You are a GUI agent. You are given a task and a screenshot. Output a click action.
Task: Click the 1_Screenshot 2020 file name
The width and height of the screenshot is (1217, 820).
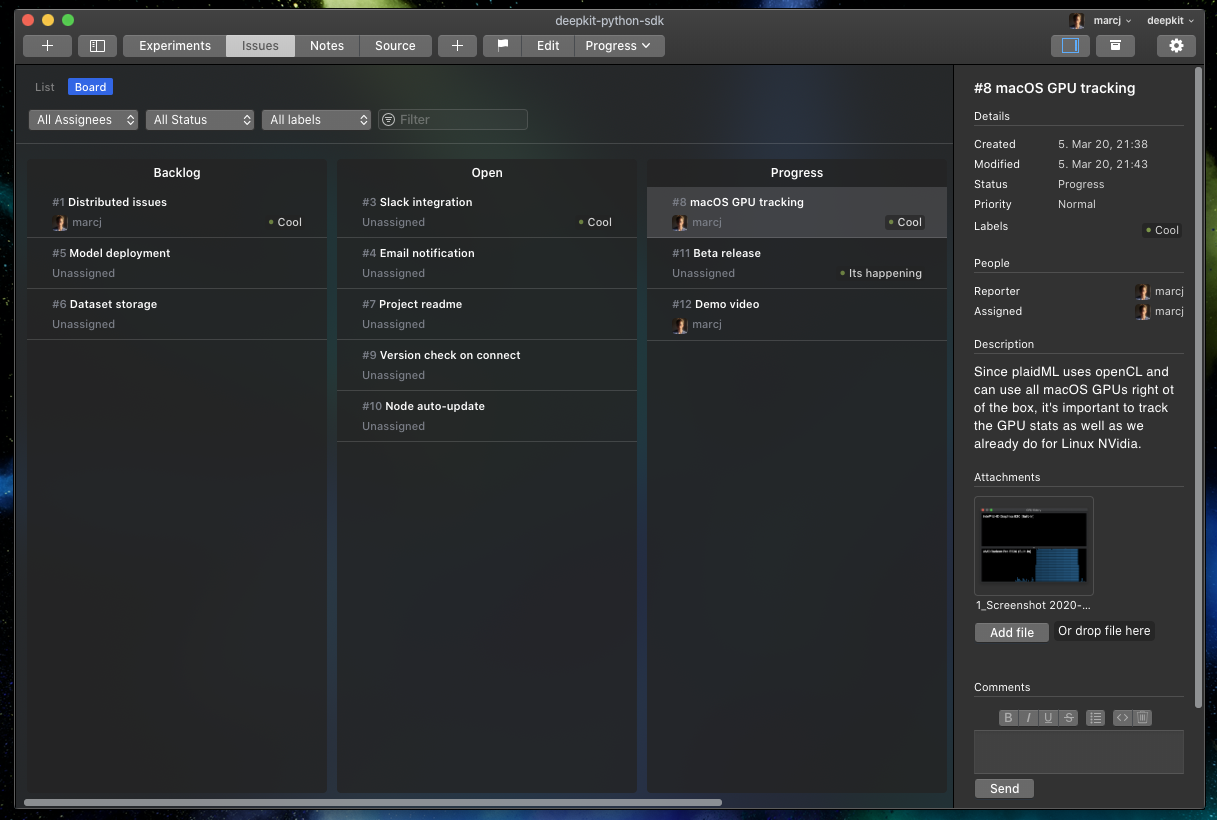[x=1033, y=605]
